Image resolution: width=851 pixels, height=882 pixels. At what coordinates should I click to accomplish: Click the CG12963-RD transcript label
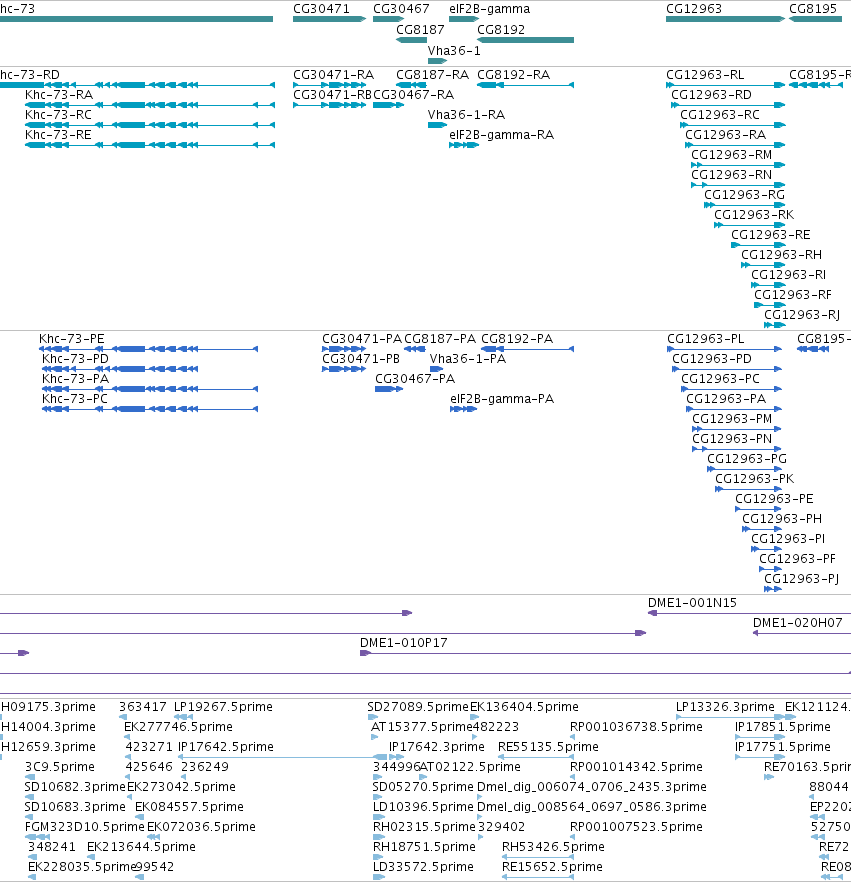tap(712, 95)
